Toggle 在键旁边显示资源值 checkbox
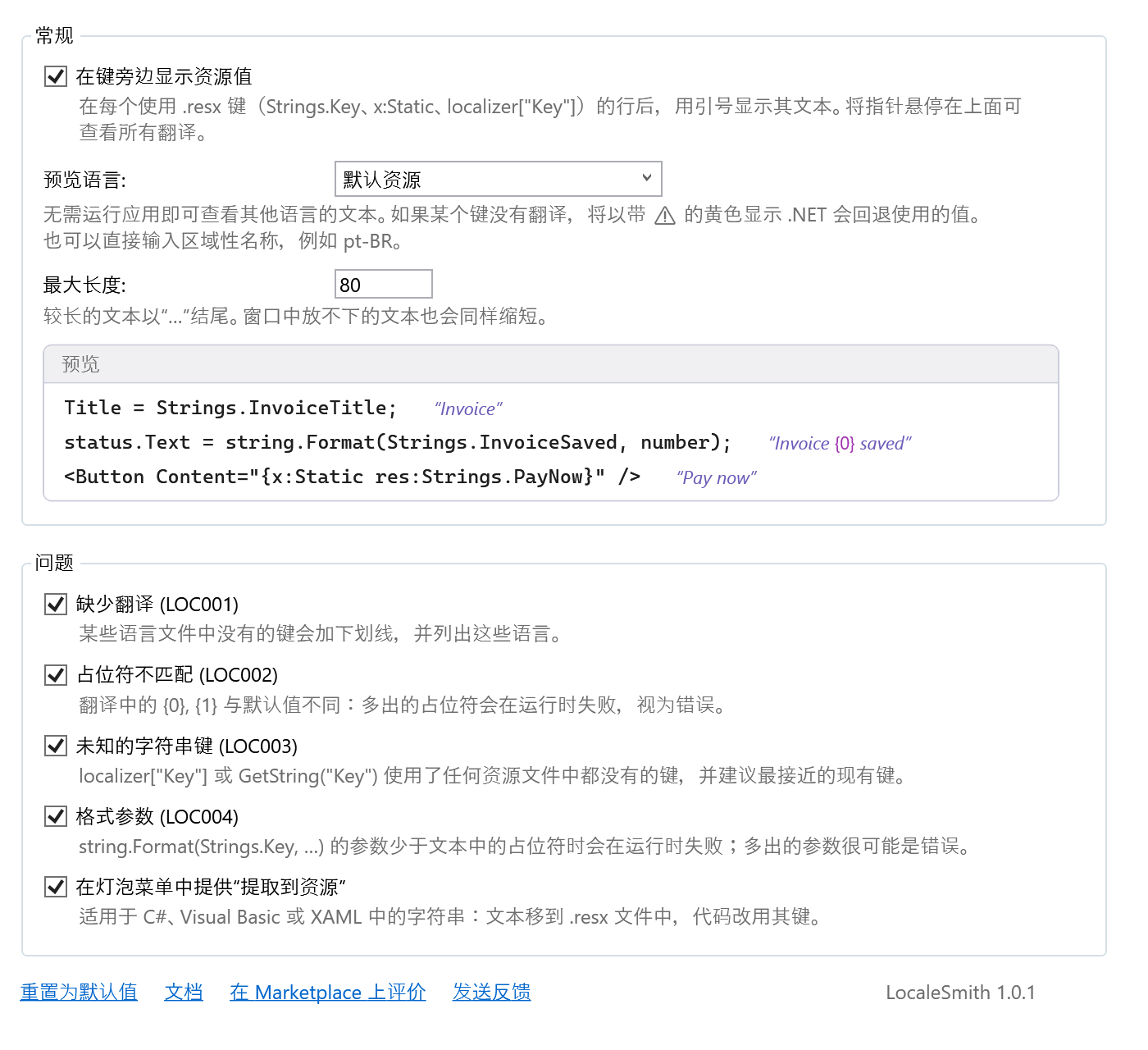This screenshot has height=1050, width=1148. (56, 76)
